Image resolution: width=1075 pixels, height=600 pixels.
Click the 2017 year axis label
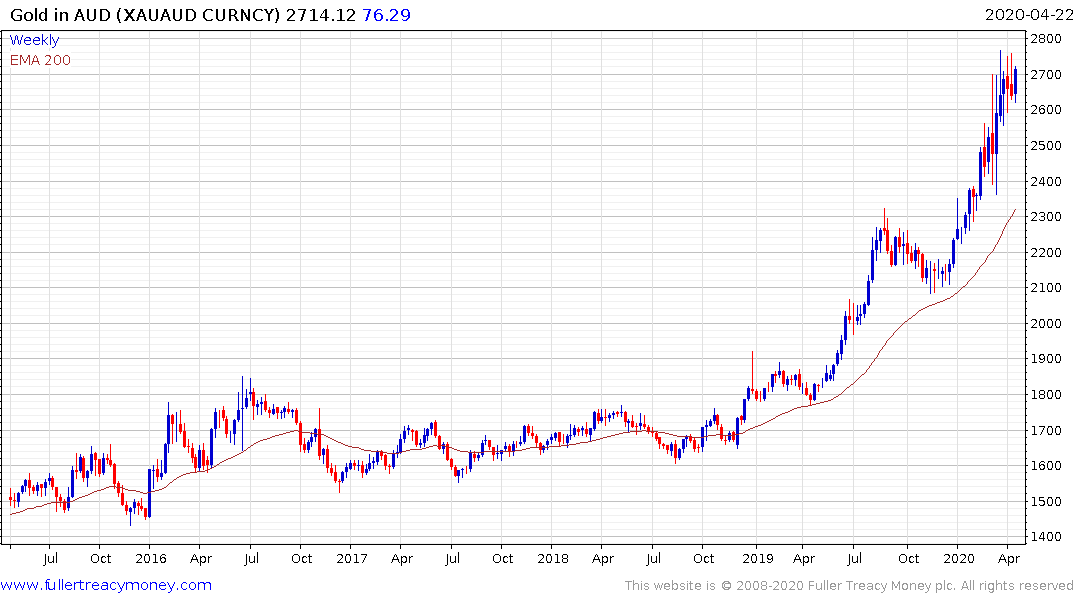352,558
